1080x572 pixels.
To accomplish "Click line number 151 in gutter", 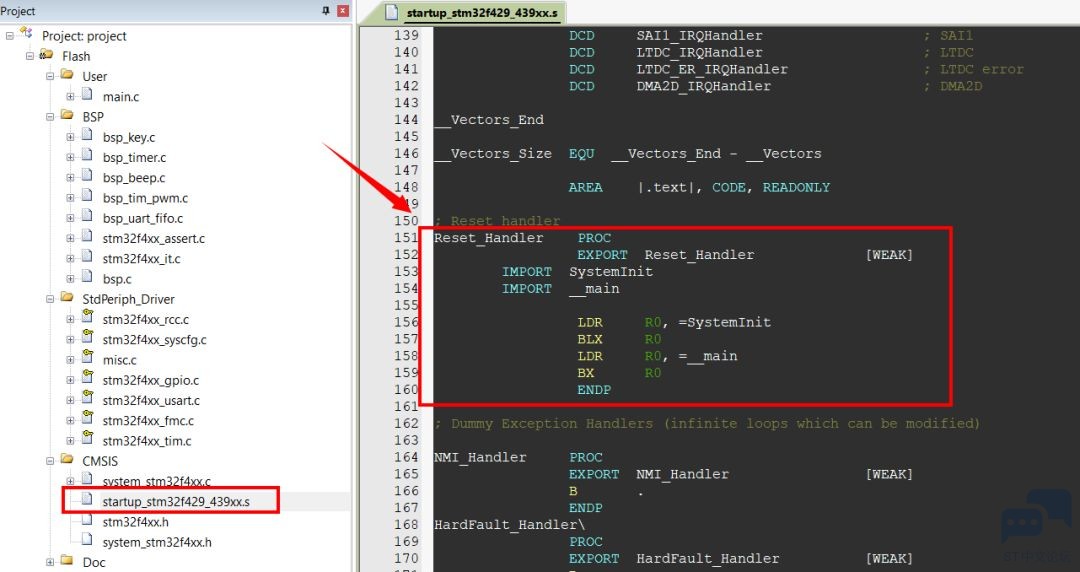I will [x=406, y=238].
